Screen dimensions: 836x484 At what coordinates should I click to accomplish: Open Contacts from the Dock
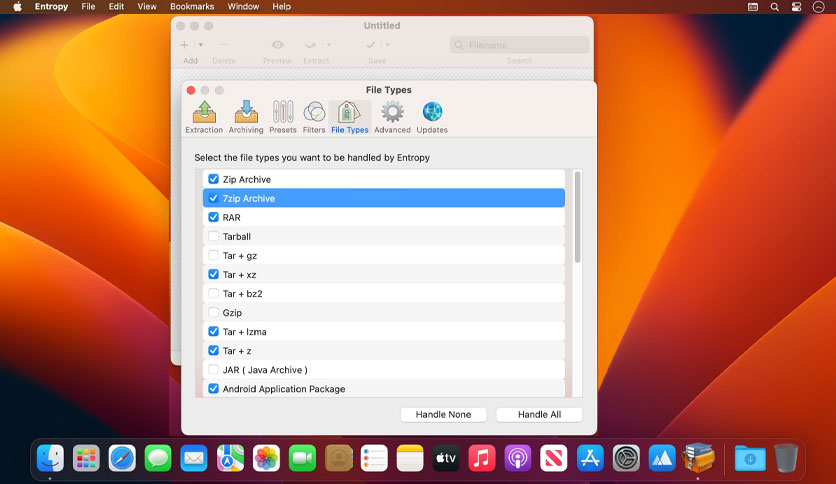pos(339,458)
